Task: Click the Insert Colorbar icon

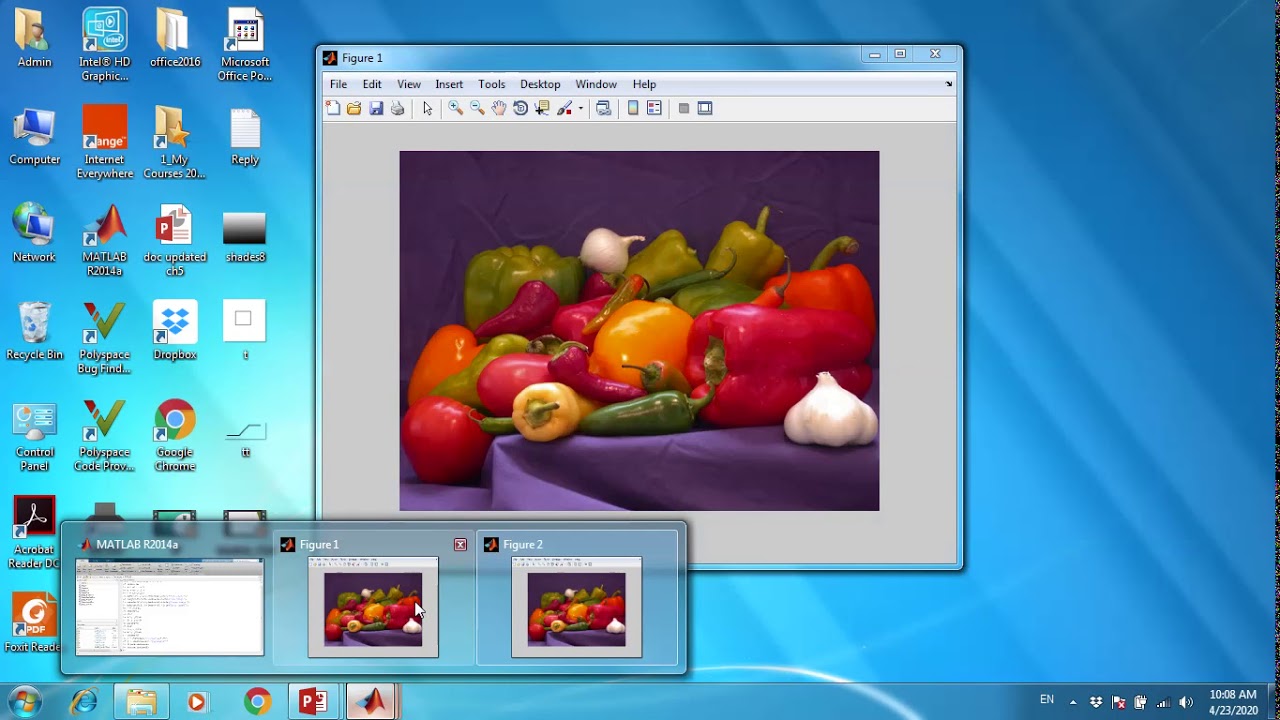Action: click(633, 108)
